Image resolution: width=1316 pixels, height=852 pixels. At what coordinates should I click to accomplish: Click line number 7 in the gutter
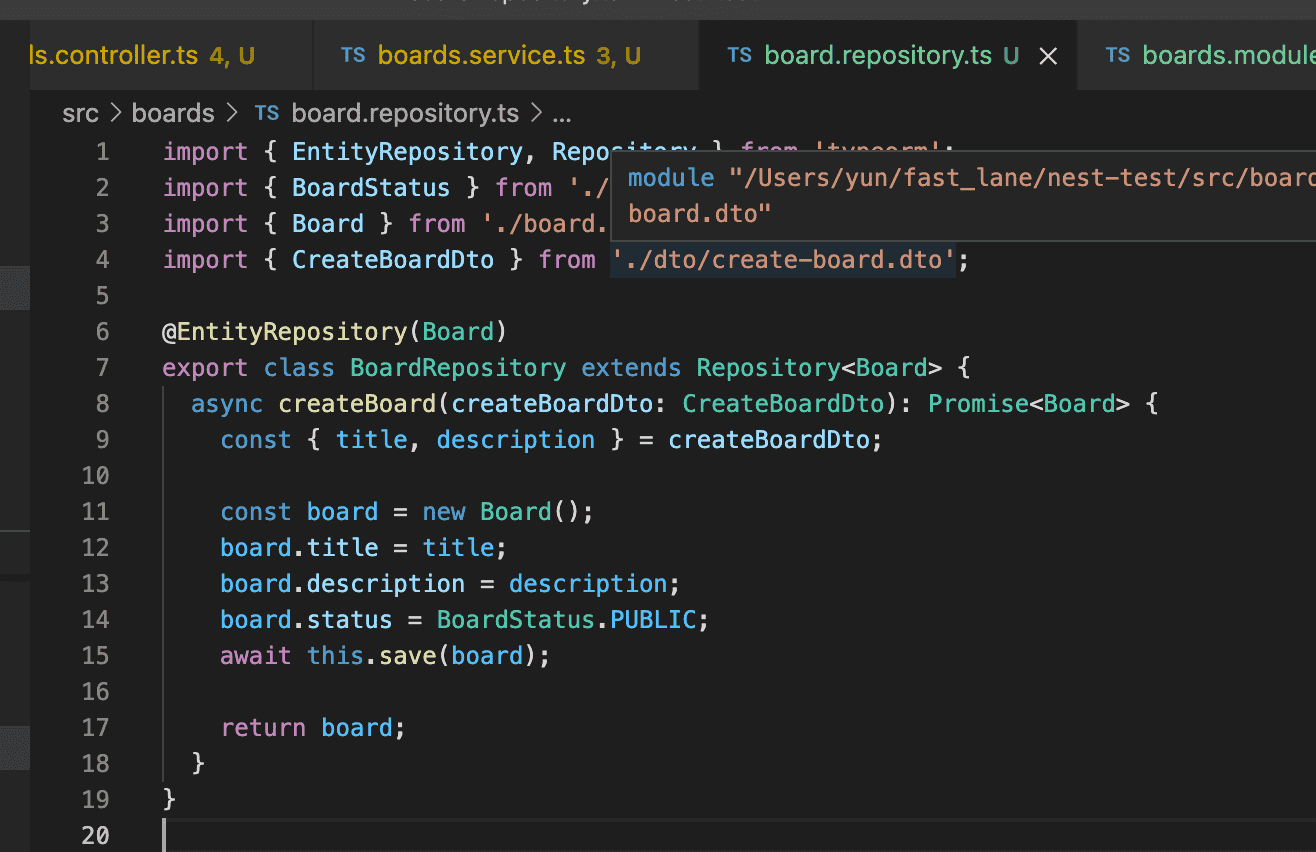tap(101, 368)
